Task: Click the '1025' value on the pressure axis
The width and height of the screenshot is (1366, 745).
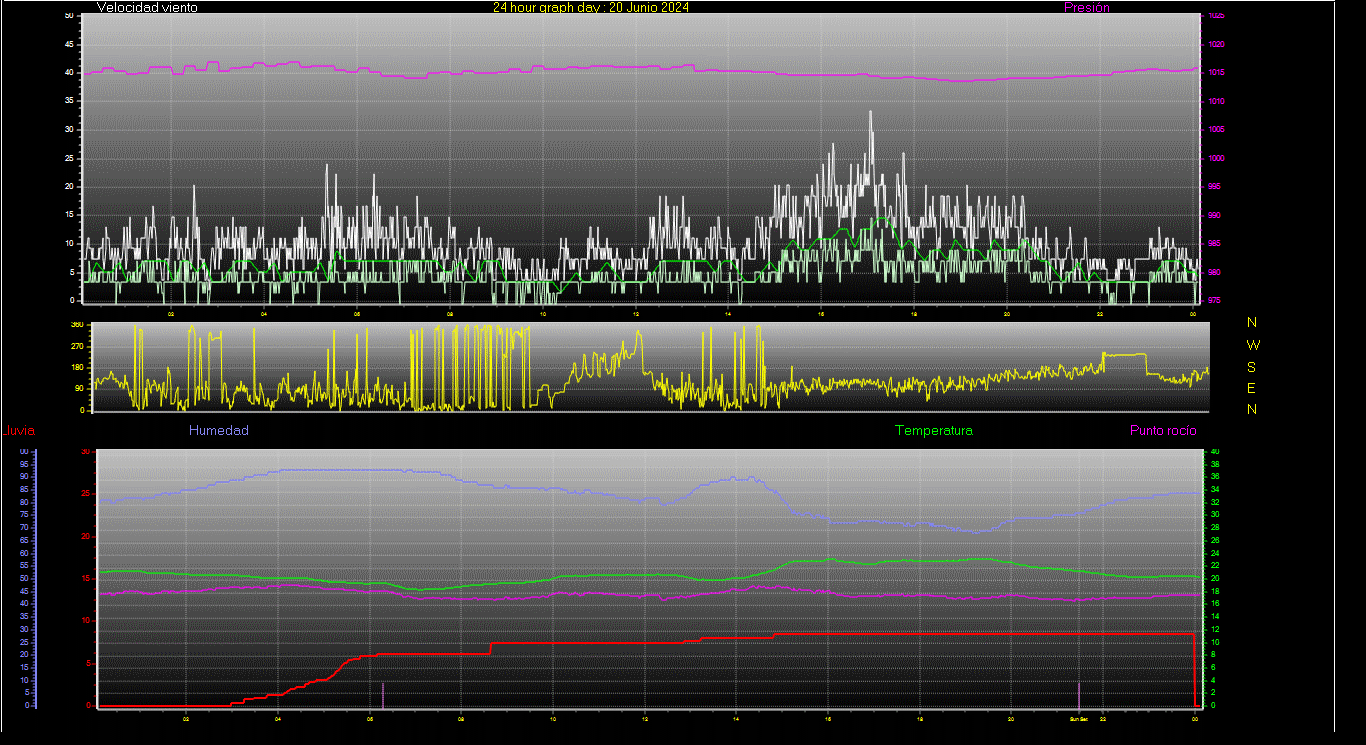Action: [x=1215, y=16]
